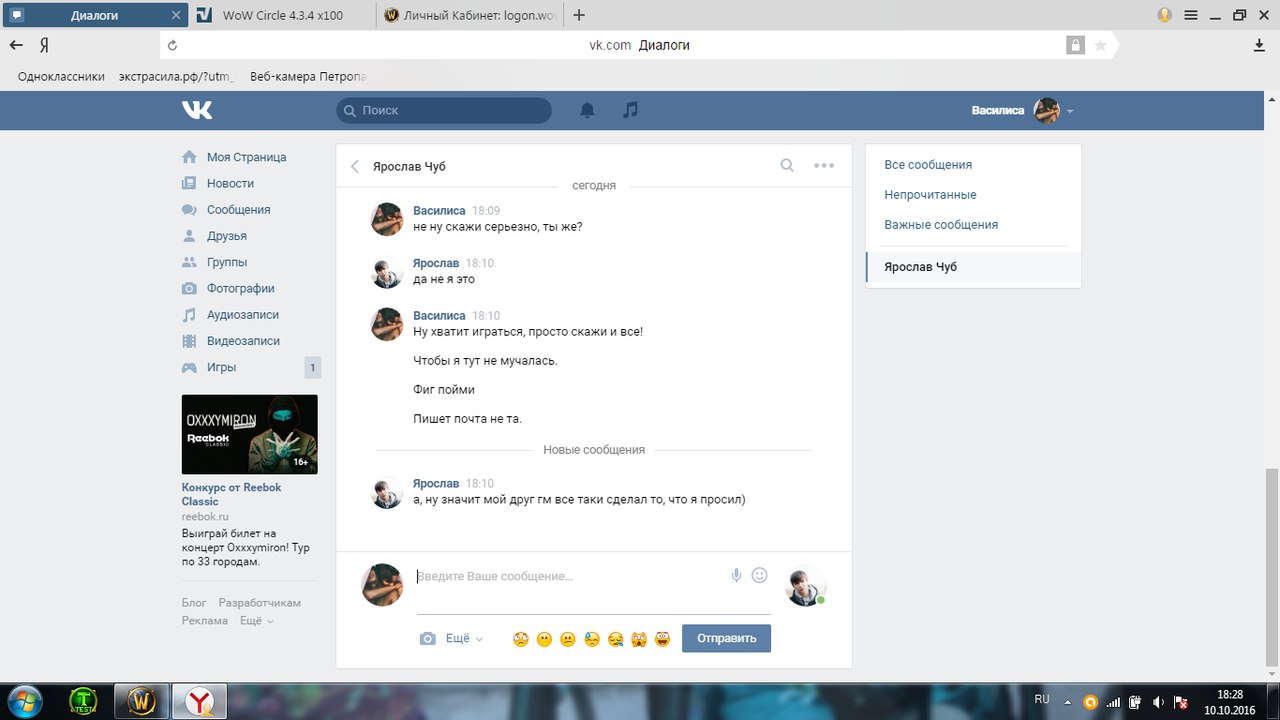This screenshot has height=720, width=1280.
Task: Click the search icon in dialog header
Action: (787, 166)
